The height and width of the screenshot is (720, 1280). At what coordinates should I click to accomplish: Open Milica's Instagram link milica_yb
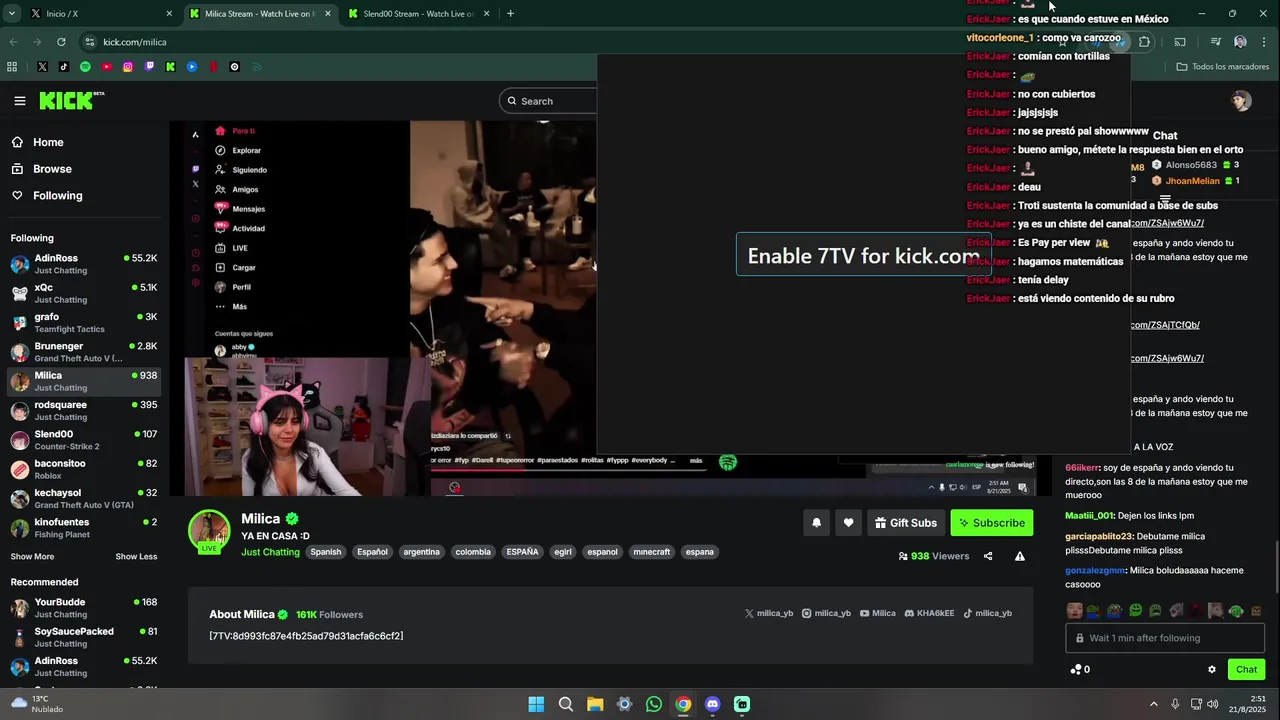tap(826, 613)
